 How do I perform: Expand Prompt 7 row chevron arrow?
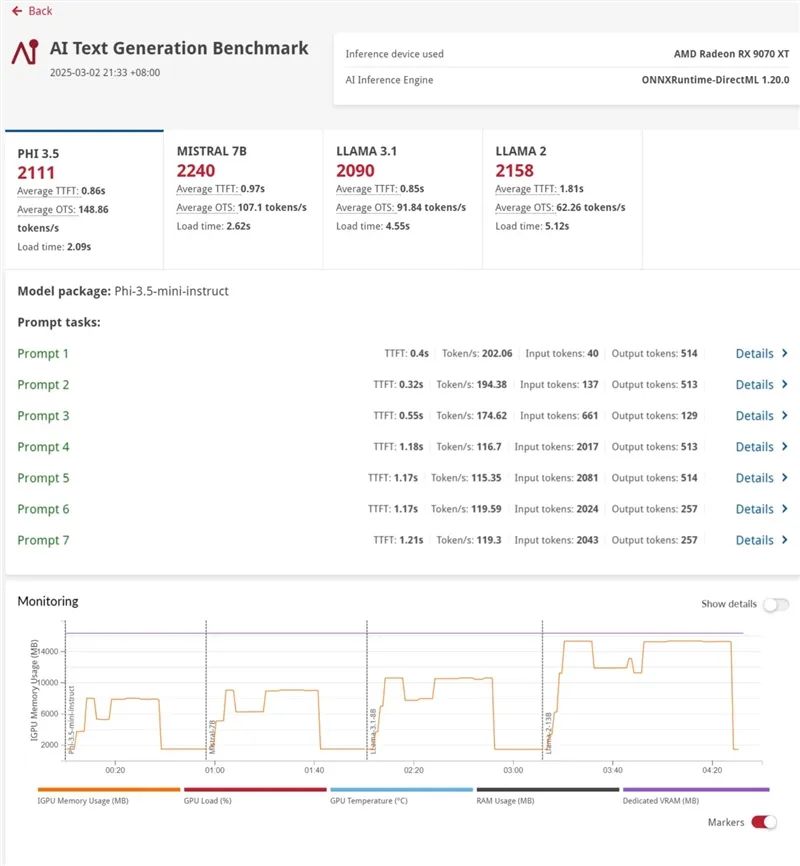[785, 540]
